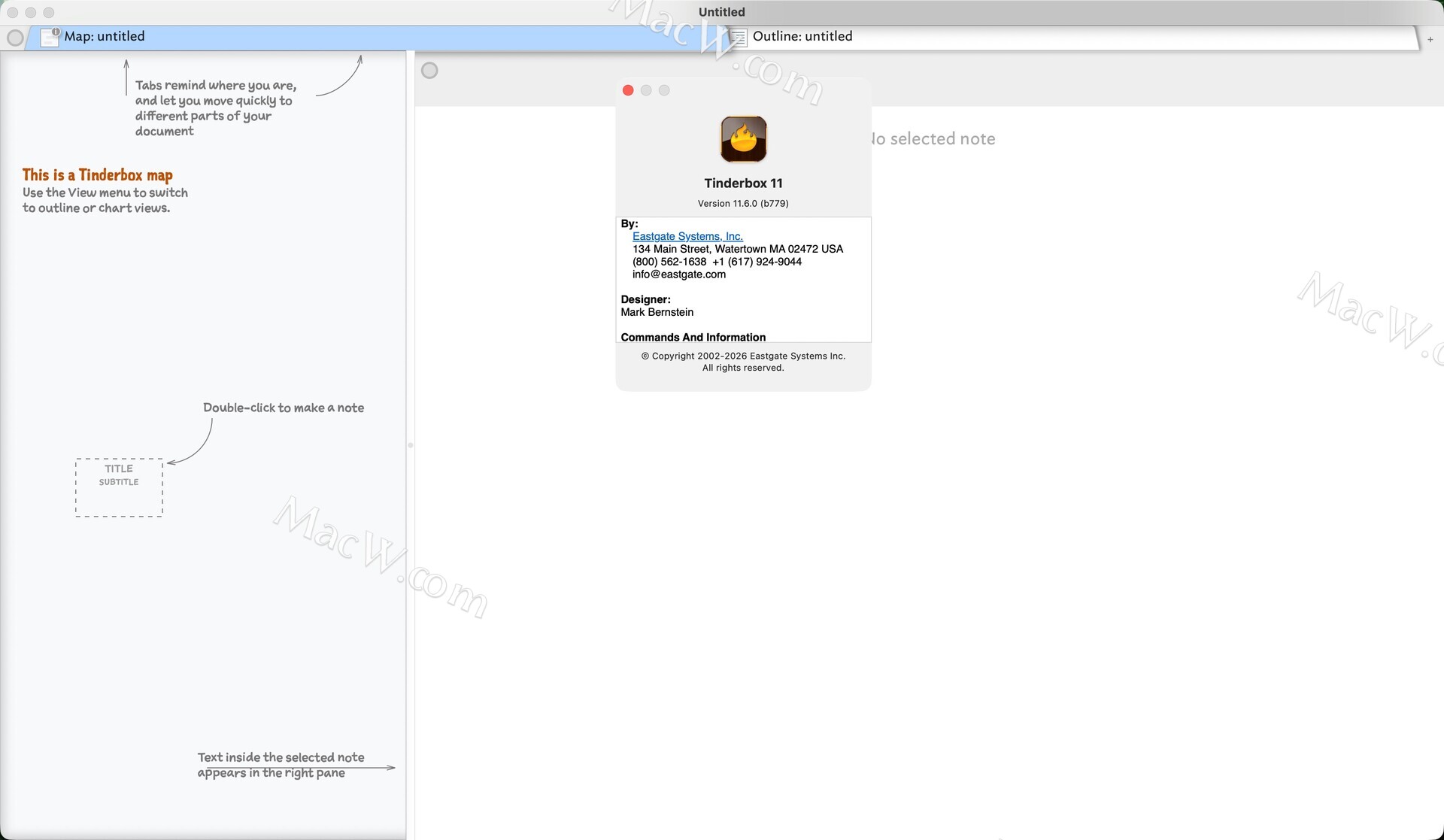Open the Eastgate Systems, Inc. link
This screenshot has height=840, width=1444.
coord(687,236)
